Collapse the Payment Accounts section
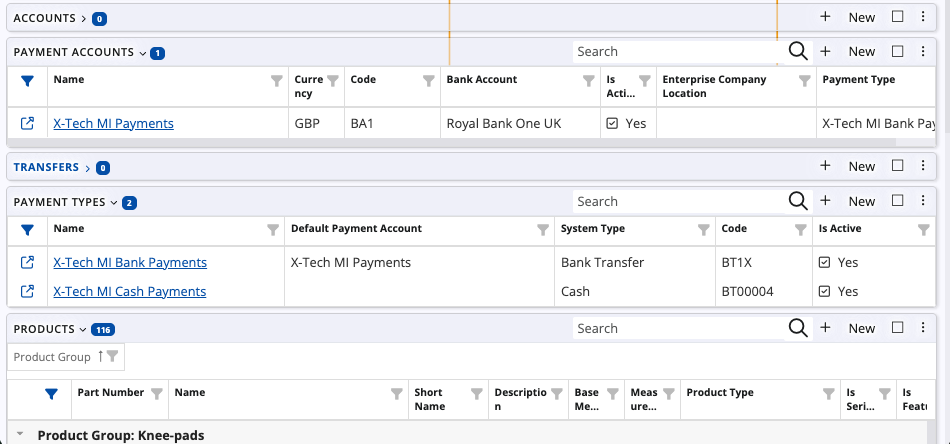This screenshot has width=950, height=444. (143, 52)
